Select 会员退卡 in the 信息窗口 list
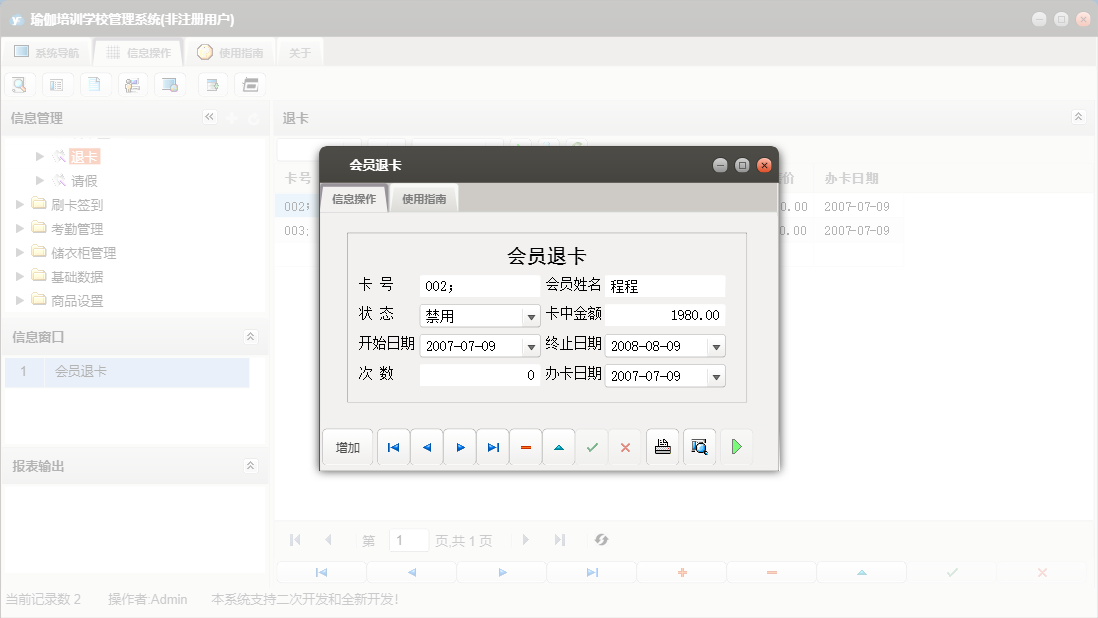Screen dimensions: 1098x618 pos(89,371)
